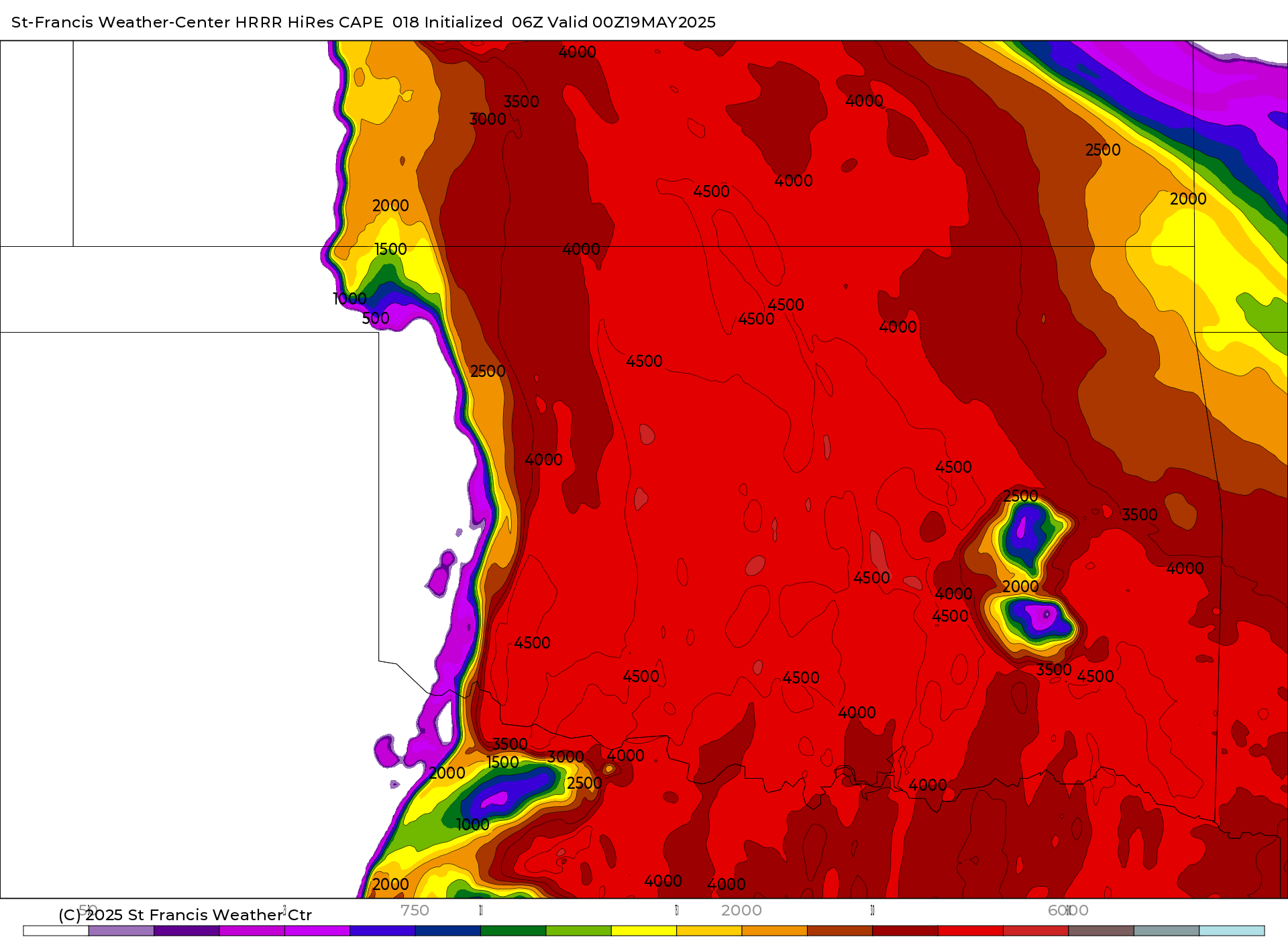Click the "2000" label above the "1500" label
This screenshot has width=1288, height=939.
tap(390, 206)
